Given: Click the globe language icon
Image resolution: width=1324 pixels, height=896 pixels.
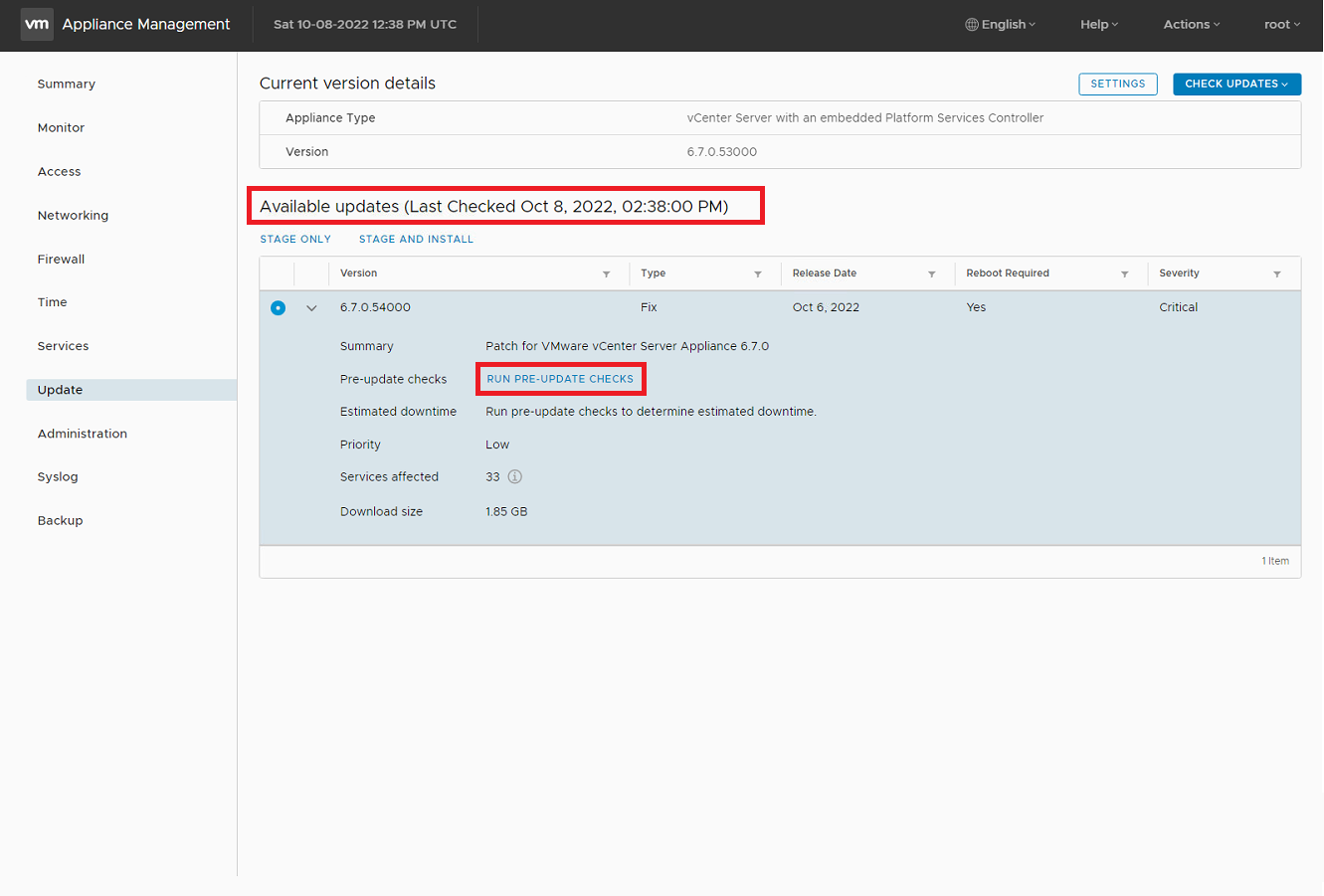Looking at the screenshot, I should pyautogui.click(x=972, y=25).
